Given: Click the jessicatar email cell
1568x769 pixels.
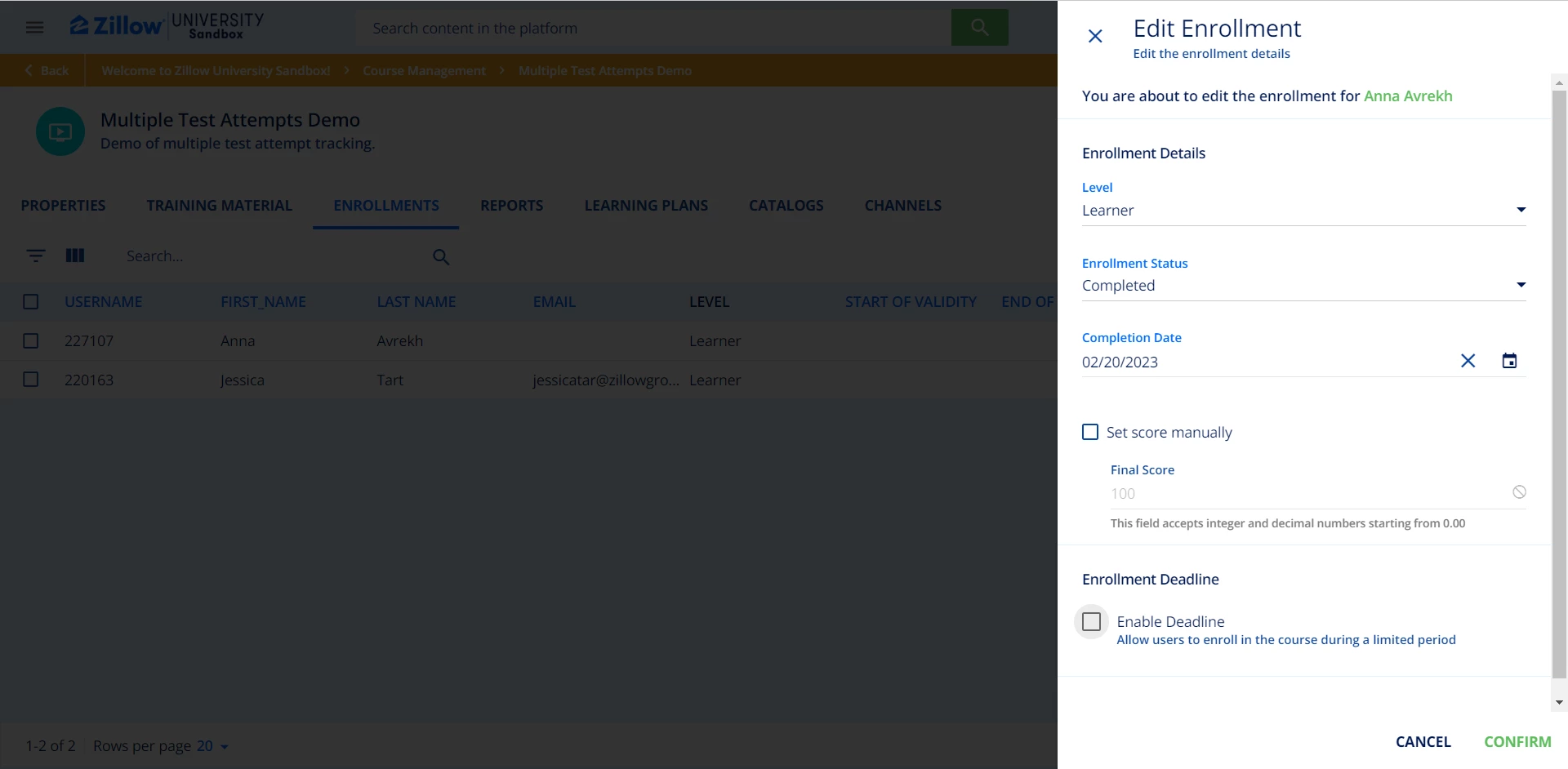Looking at the screenshot, I should pos(606,380).
